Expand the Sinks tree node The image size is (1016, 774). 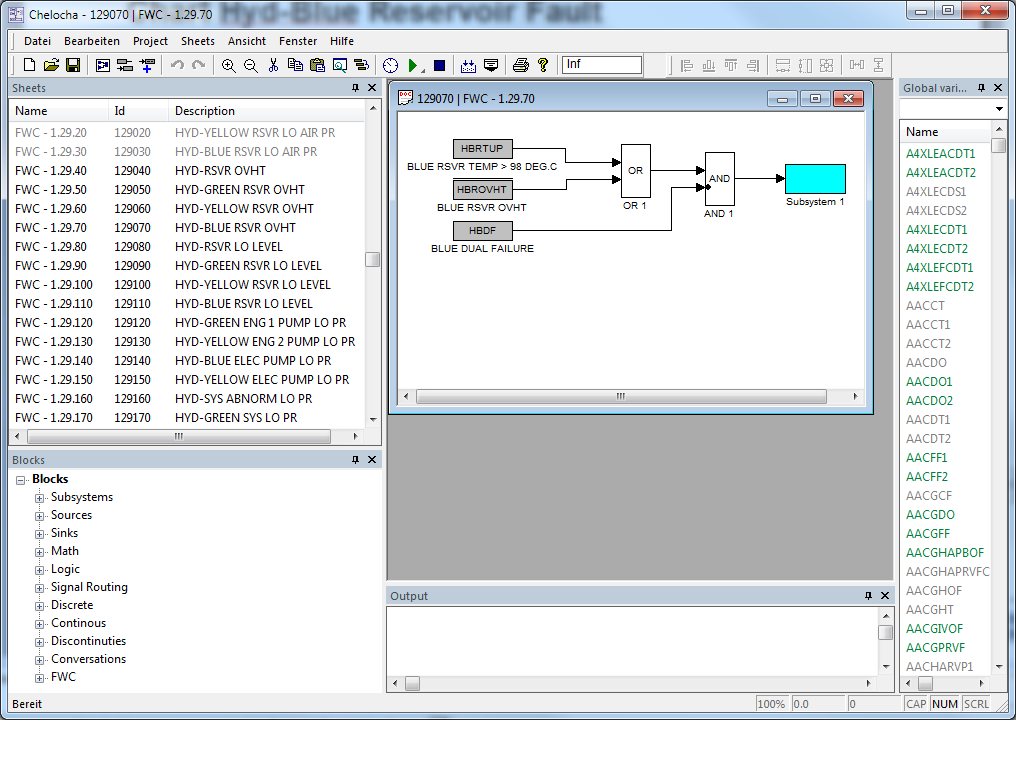click(x=40, y=534)
